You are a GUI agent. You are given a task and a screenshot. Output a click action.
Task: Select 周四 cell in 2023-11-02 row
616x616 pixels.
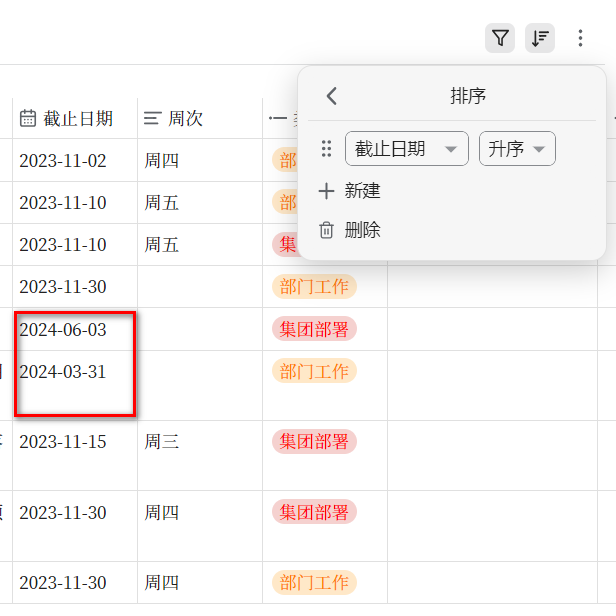[200, 160]
